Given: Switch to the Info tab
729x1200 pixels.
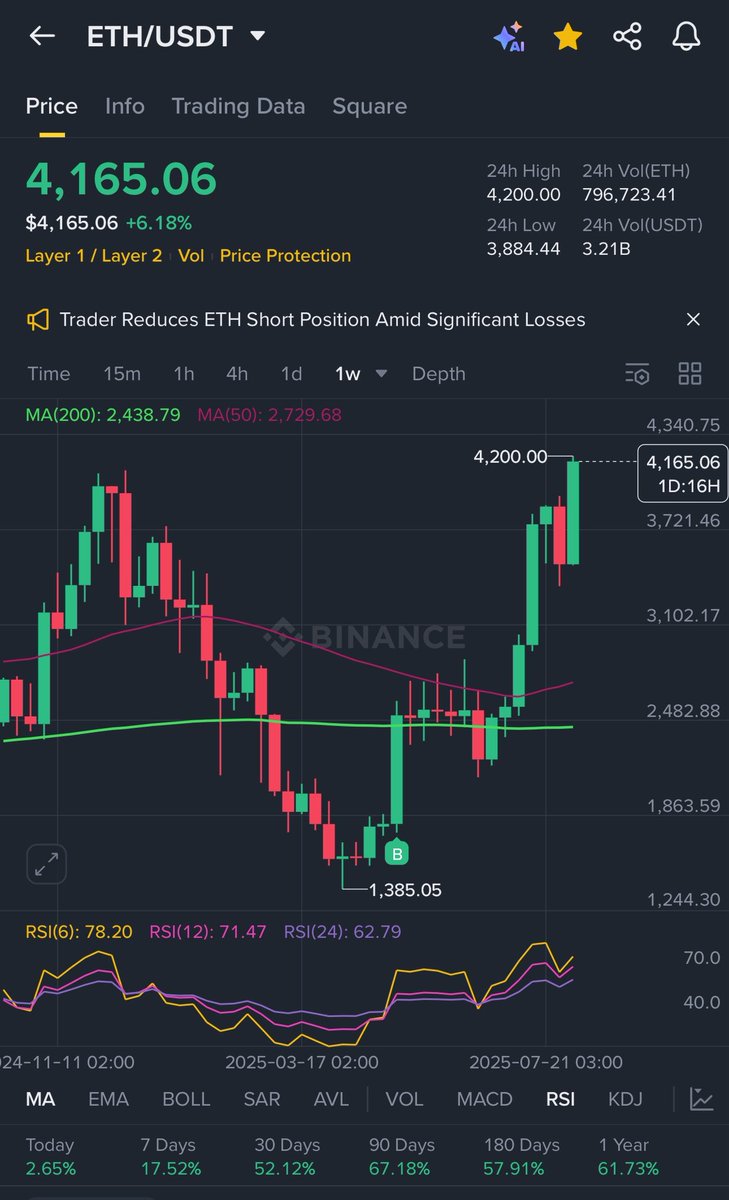Looking at the screenshot, I should 125,106.
